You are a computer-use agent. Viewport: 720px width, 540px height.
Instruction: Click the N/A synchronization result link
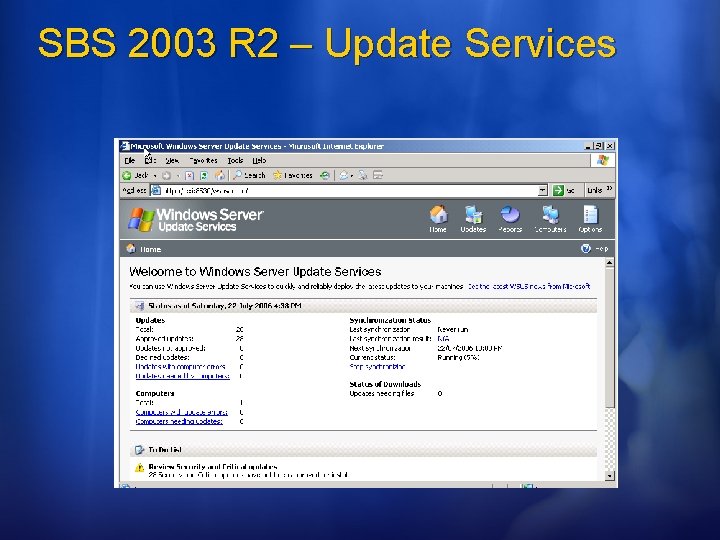pos(443,338)
